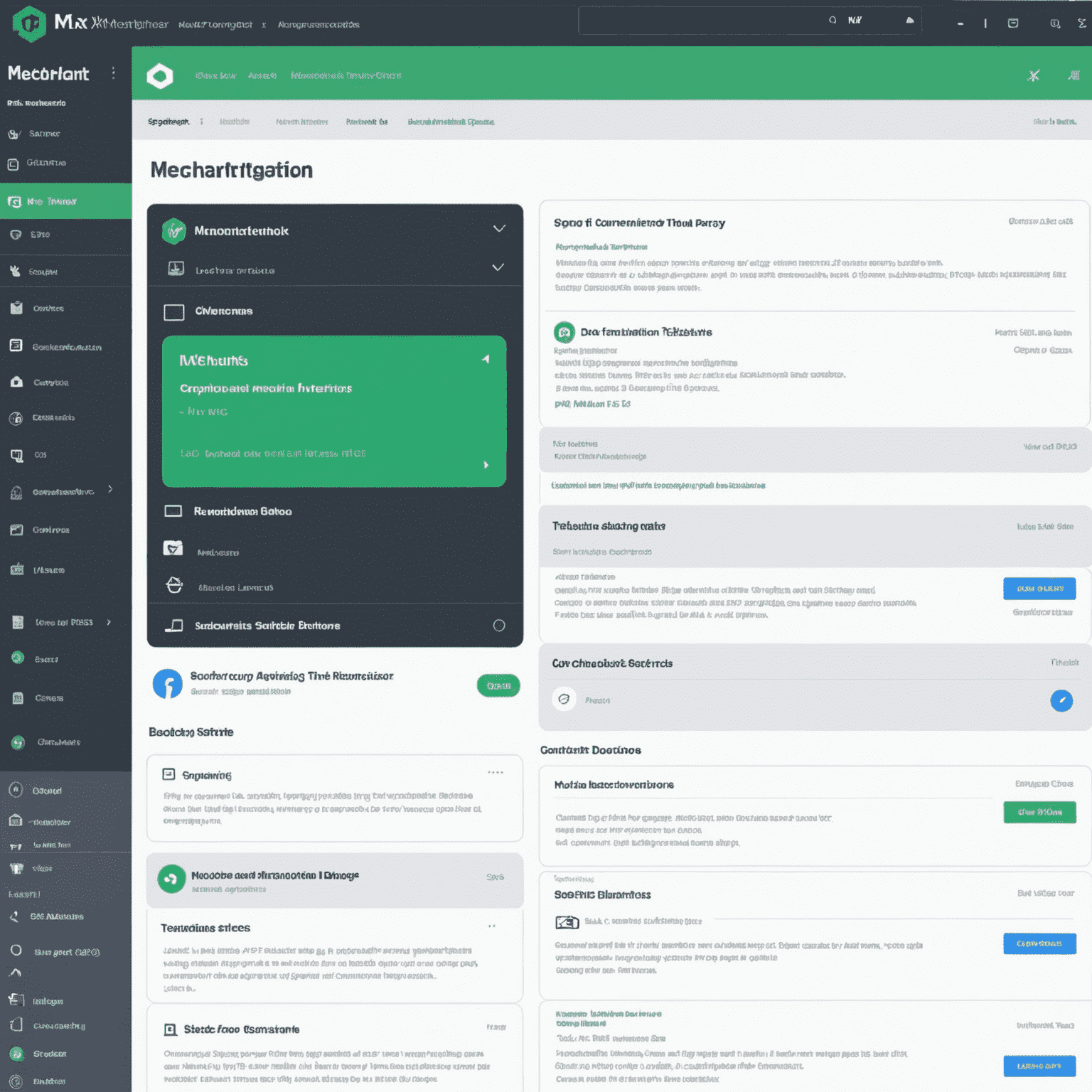Open the short 'Cos' sidebar item
This screenshot has width=1092, height=1092.
point(65,454)
